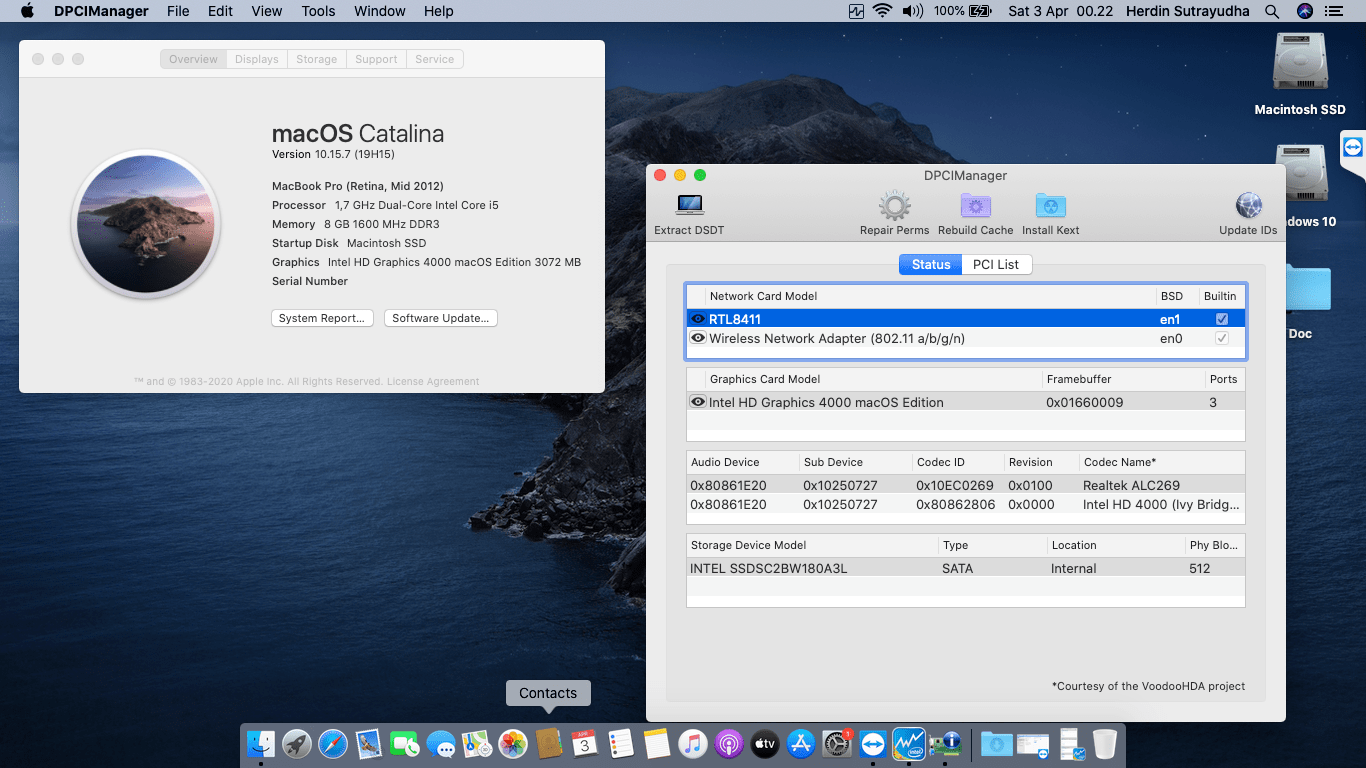Activate Siri from the menu bar
Image resolution: width=1366 pixels, height=768 pixels.
(x=1304, y=11)
